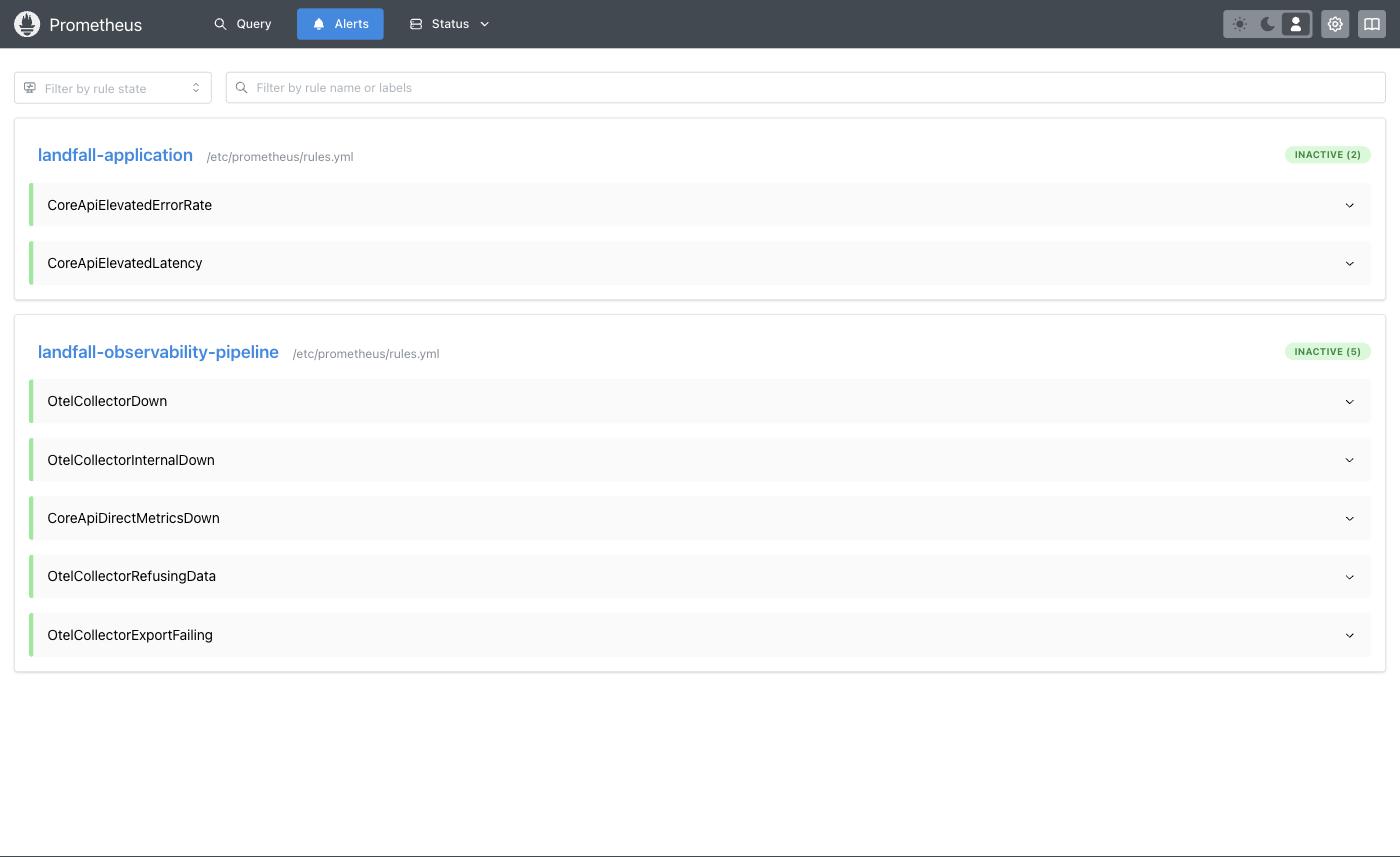Image resolution: width=1400 pixels, height=857 pixels.
Task: Open the rule state filter dropdown
Action: (x=113, y=88)
